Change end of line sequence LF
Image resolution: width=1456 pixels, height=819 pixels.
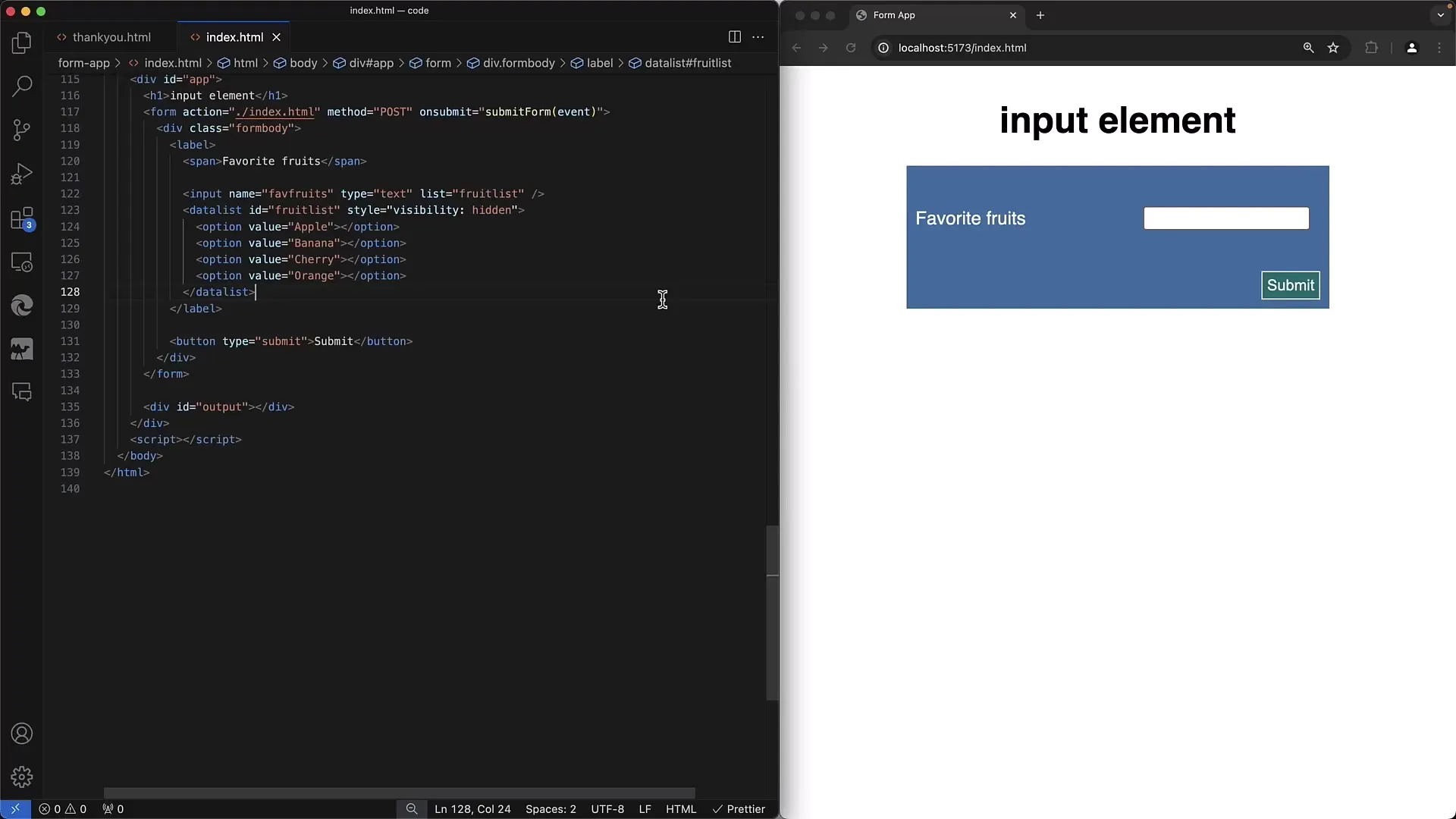point(645,809)
